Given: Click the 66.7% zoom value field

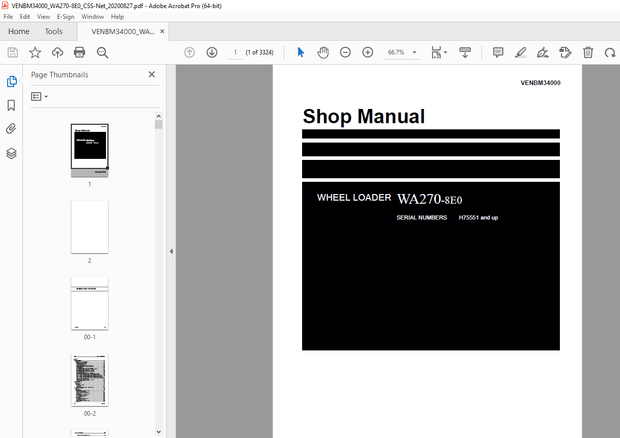Looking at the screenshot, I should 396,52.
